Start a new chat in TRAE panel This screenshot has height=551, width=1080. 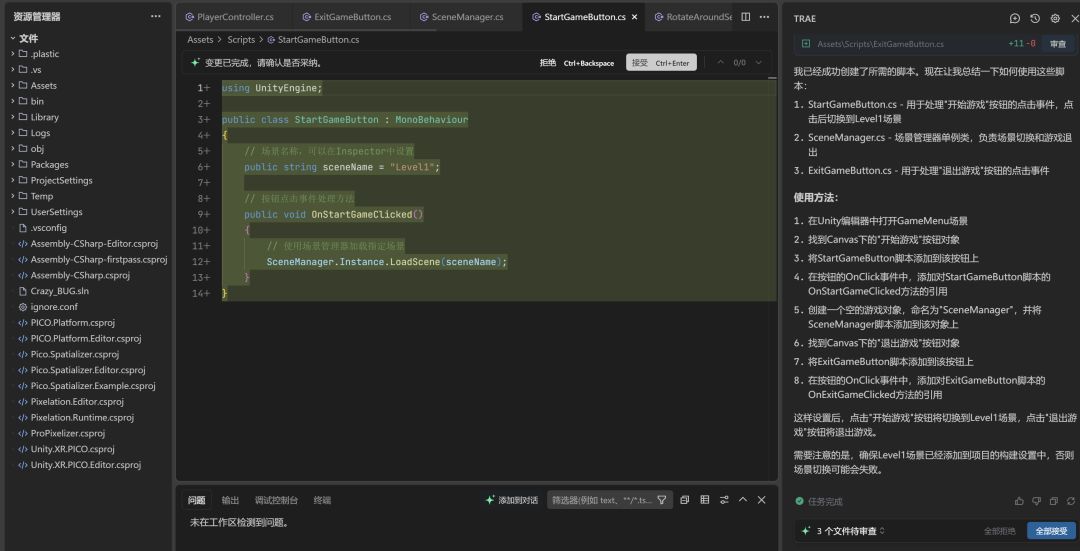click(1015, 18)
